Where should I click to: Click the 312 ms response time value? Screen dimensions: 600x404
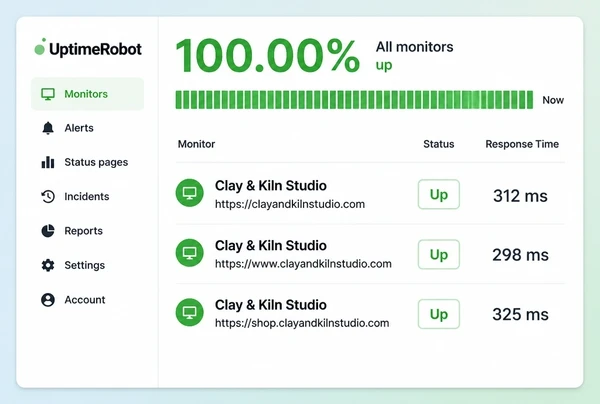[520, 196]
